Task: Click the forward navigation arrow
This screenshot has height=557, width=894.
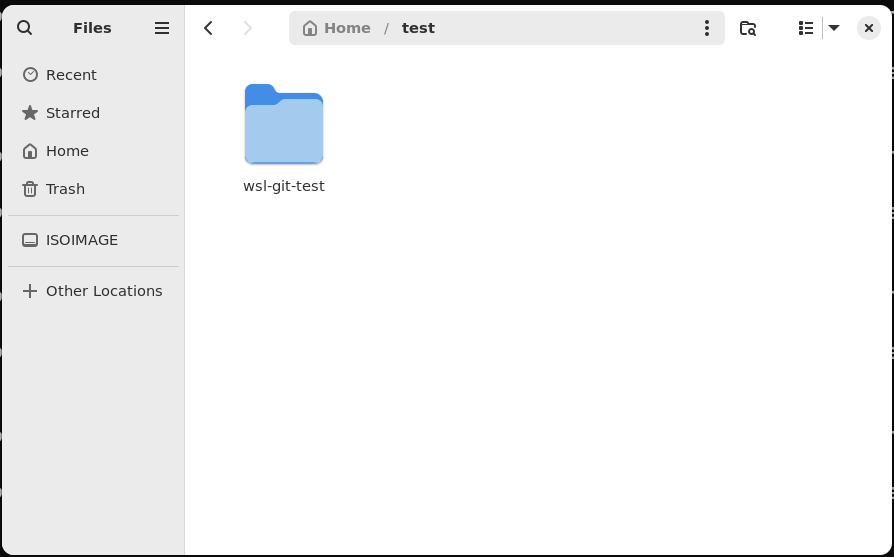Action: click(x=248, y=28)
